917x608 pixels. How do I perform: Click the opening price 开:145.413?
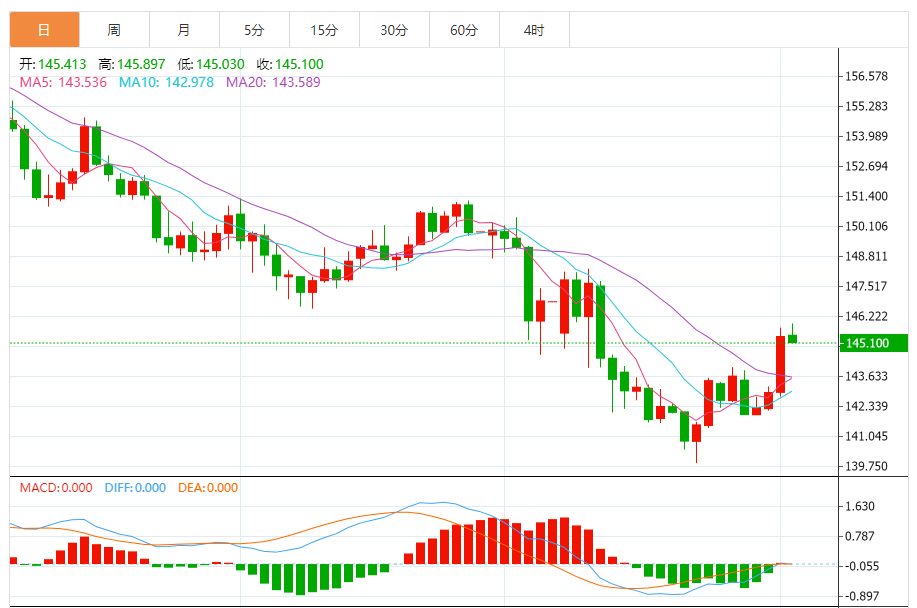pyautogui.click(x=53, y=64)
